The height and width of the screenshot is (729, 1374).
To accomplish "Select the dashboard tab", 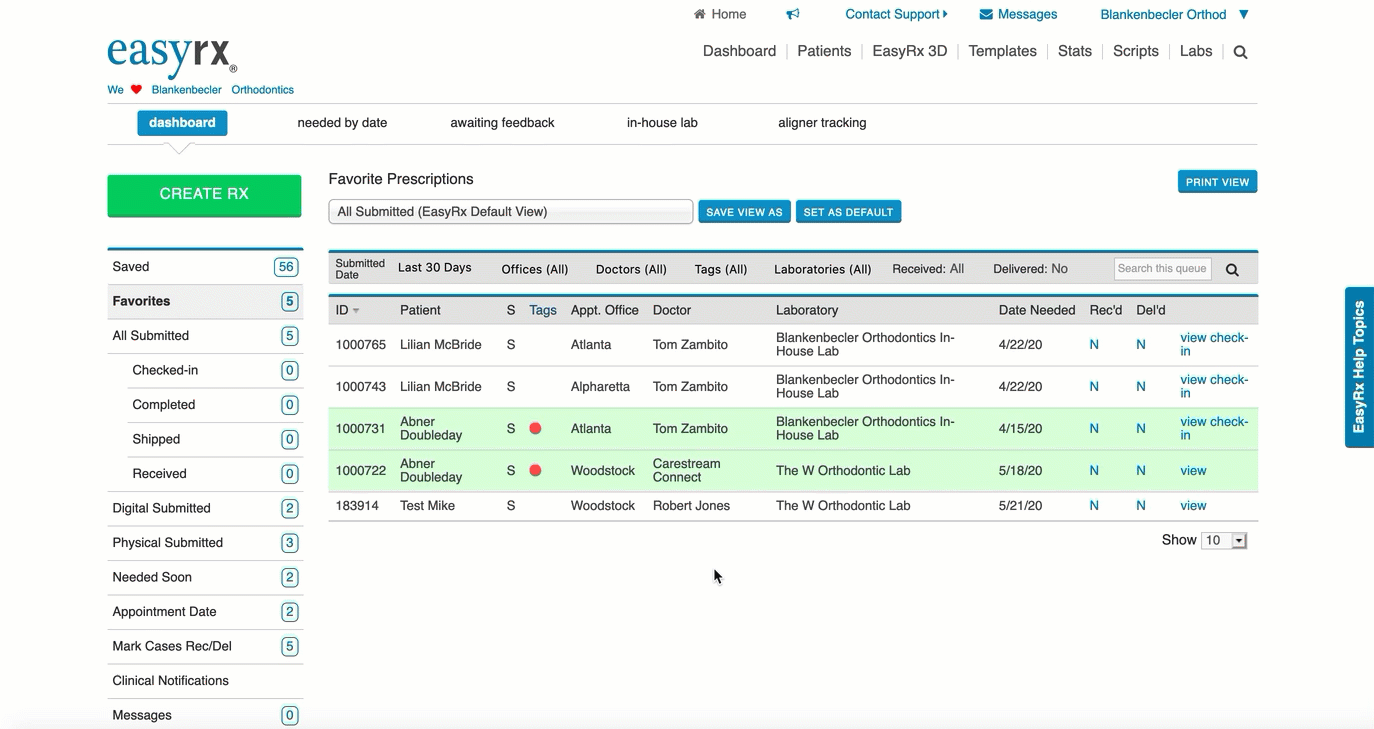I will [x=182, y=123].
